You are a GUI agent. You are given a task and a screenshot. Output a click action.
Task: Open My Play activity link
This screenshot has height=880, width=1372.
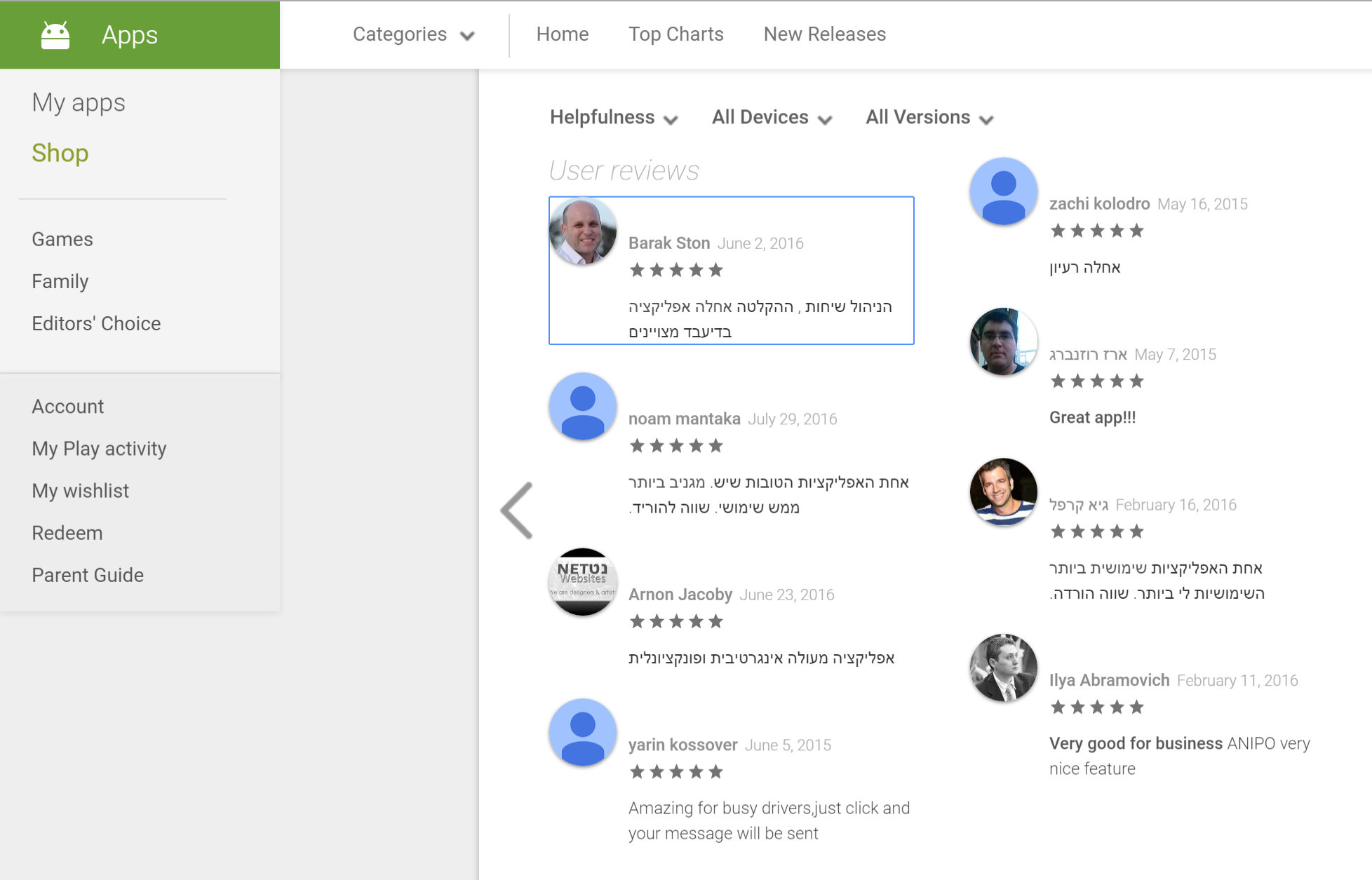tap(99, 449)
